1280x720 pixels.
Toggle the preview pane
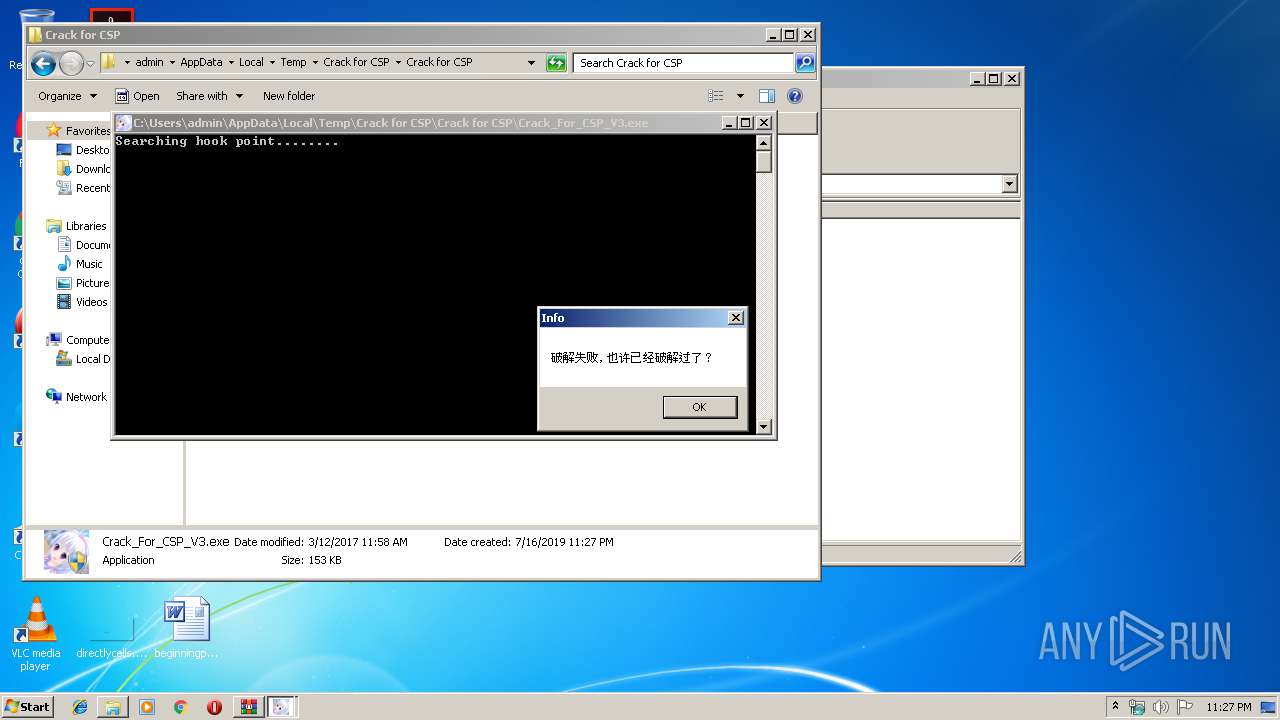click(x=767, y=96)
